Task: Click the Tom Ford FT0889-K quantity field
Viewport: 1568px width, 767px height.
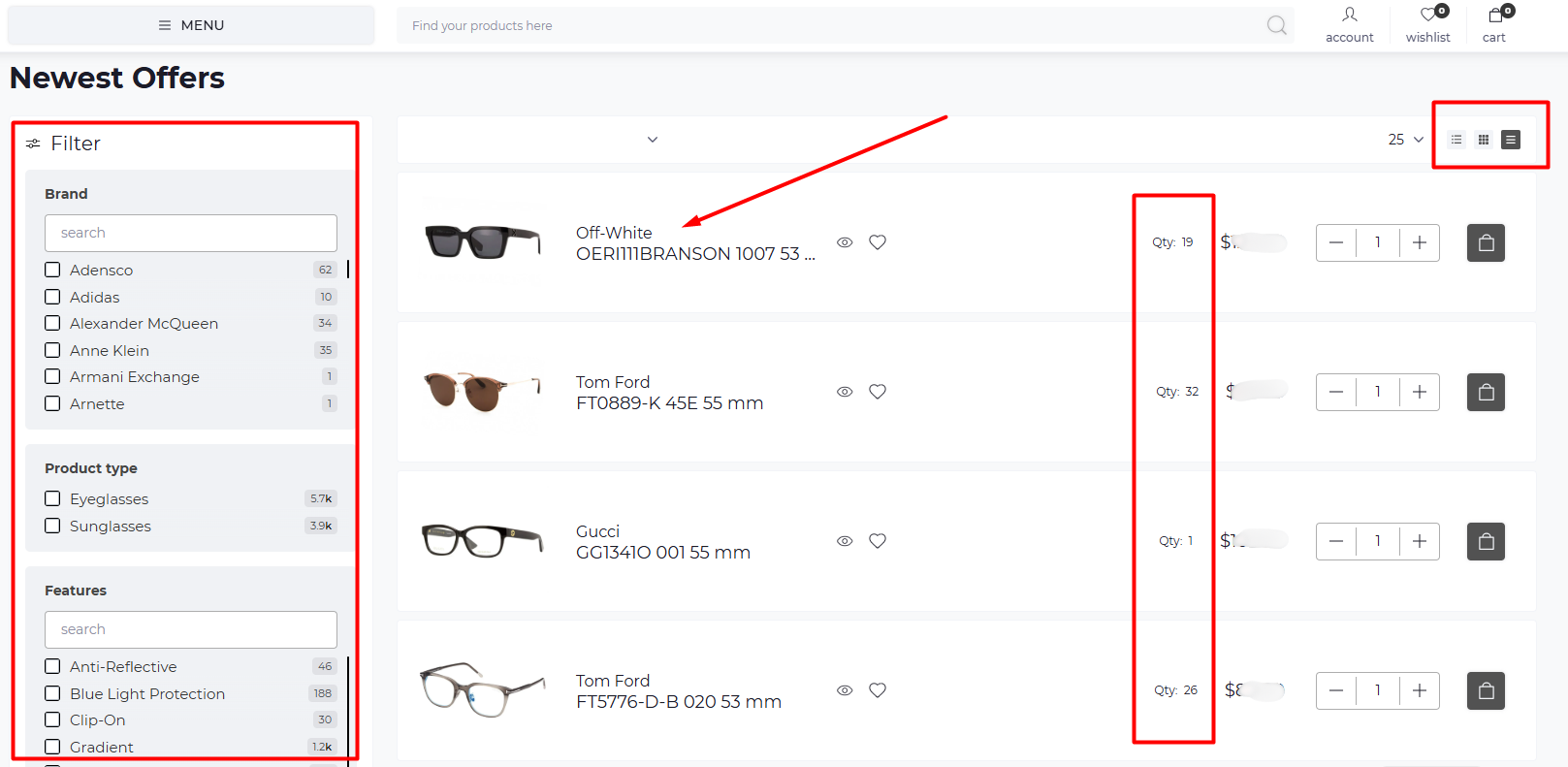Action: pyautogui.click(x=1378, y=392)
